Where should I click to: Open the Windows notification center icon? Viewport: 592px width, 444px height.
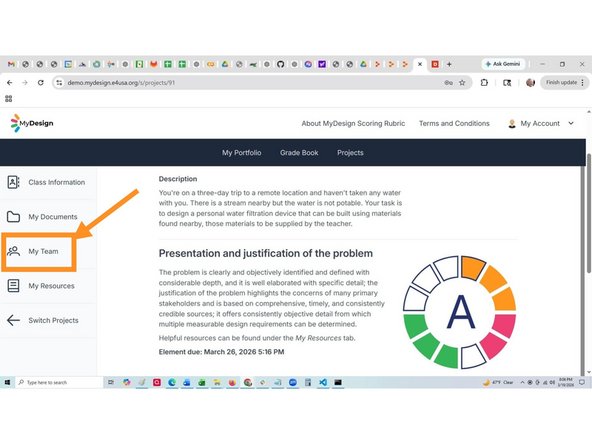coord(582,382)
